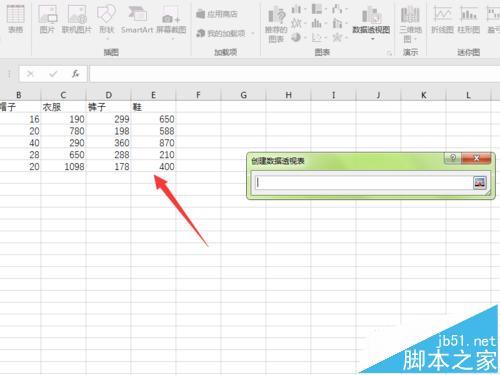Click the cell containing 鞋
Image resolution: width=500 pixels, height=375 pixels.
coord(153,107)
